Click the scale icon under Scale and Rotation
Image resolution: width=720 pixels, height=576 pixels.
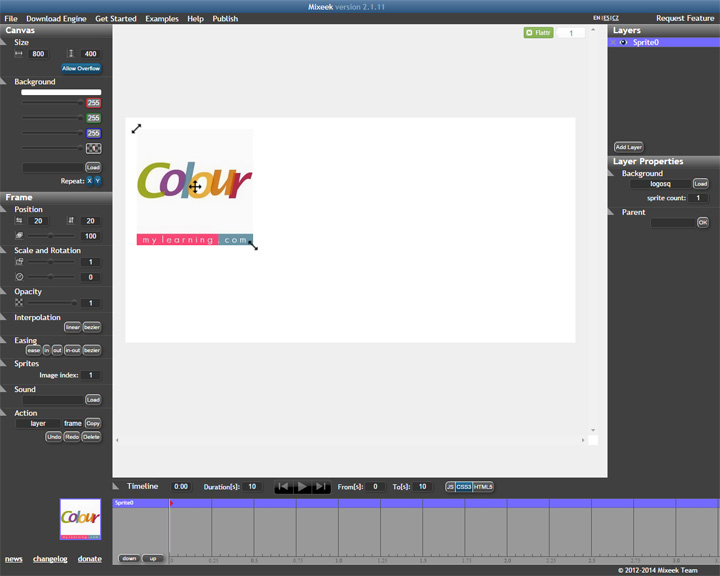coord(19,261)
